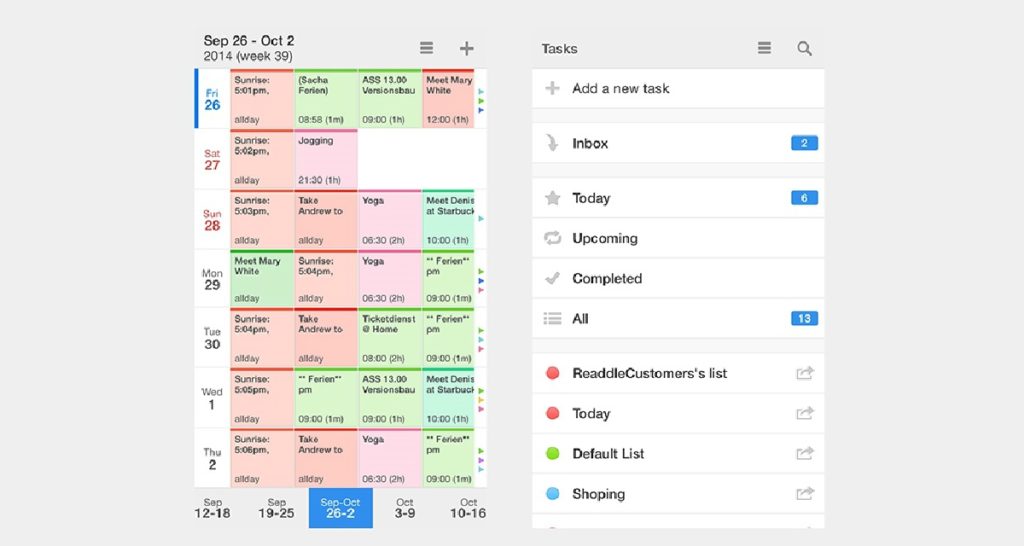
Task: Click Add a new task field
Action: (620, 89)
